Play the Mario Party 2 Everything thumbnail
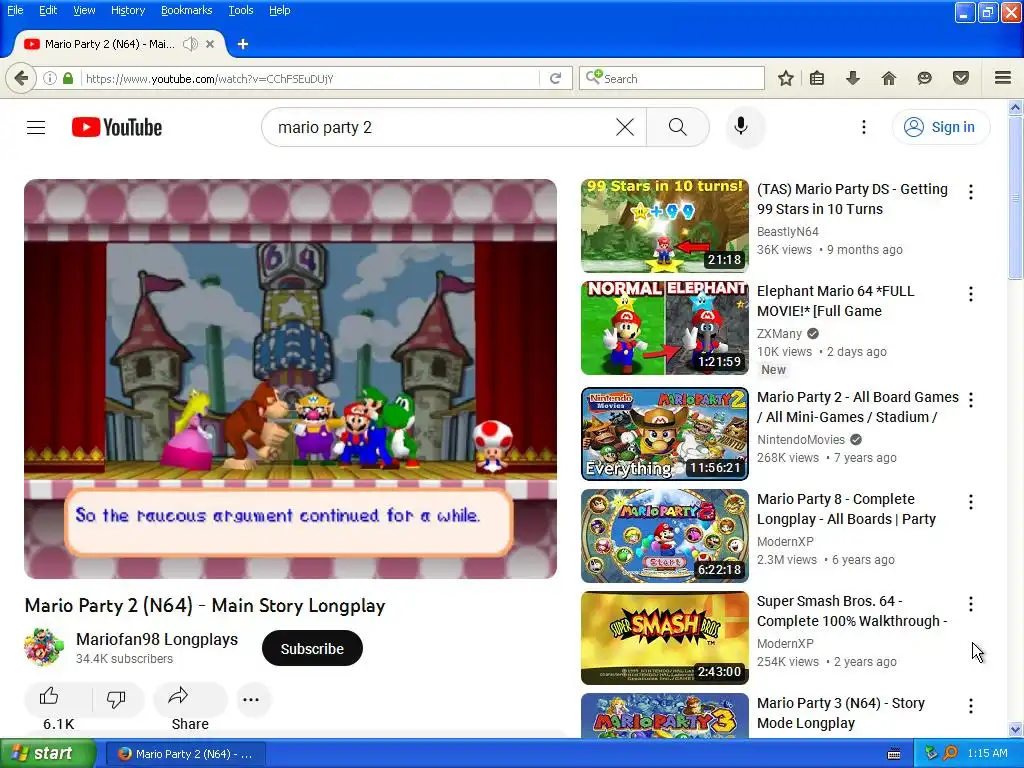Image resolution: width=1024 pixels, height=768 pixels. 665,434
